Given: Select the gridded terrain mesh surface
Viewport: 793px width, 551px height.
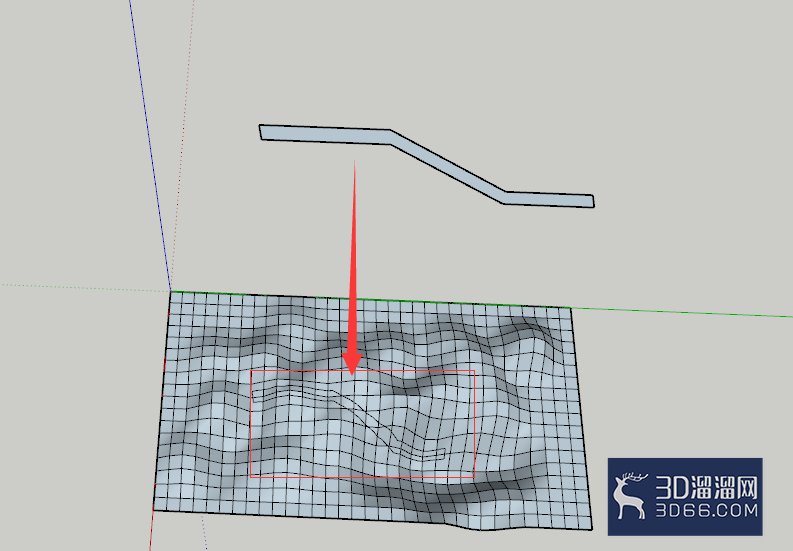Looking at the screenshot, I should (373, 411).
